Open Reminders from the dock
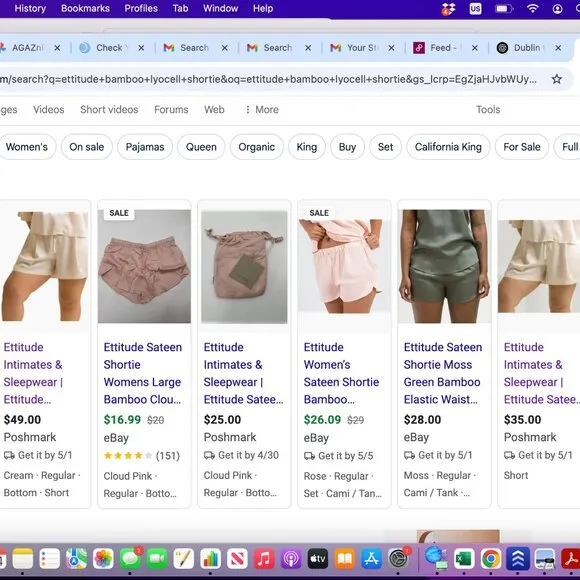Screen dimensions: 580x580 [50, 558]
